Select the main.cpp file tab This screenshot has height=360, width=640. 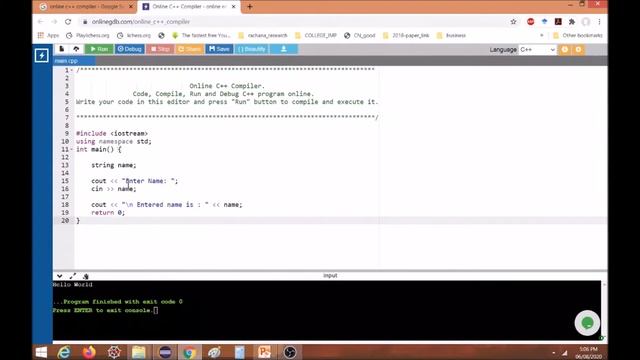pyautogui.click(x=74, y=61)
